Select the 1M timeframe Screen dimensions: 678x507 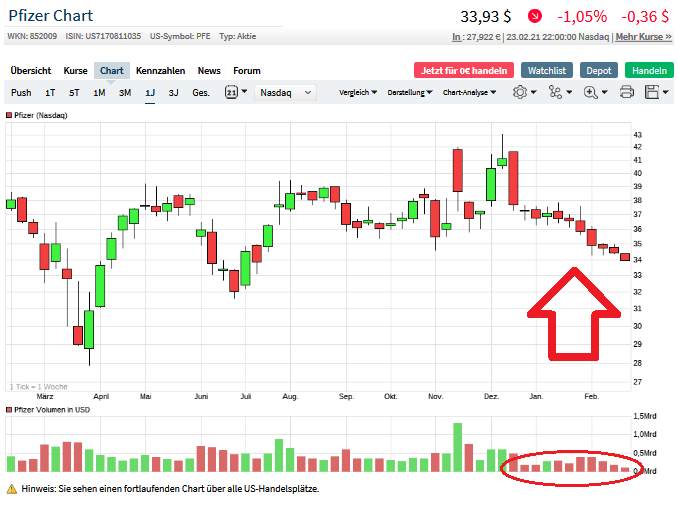coord(99,92)
